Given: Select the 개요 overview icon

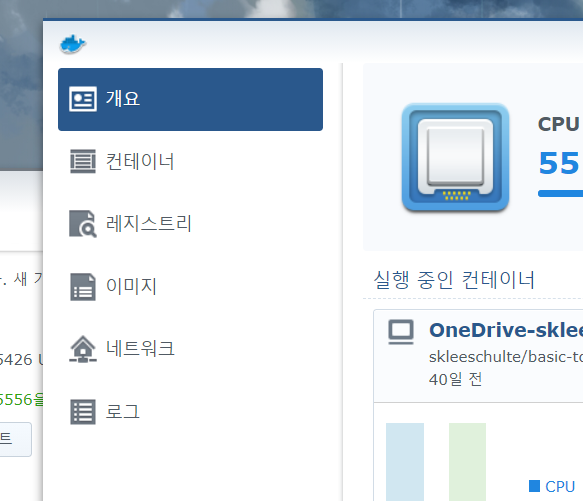Looking at the screenshot, I should pos(83,99).
